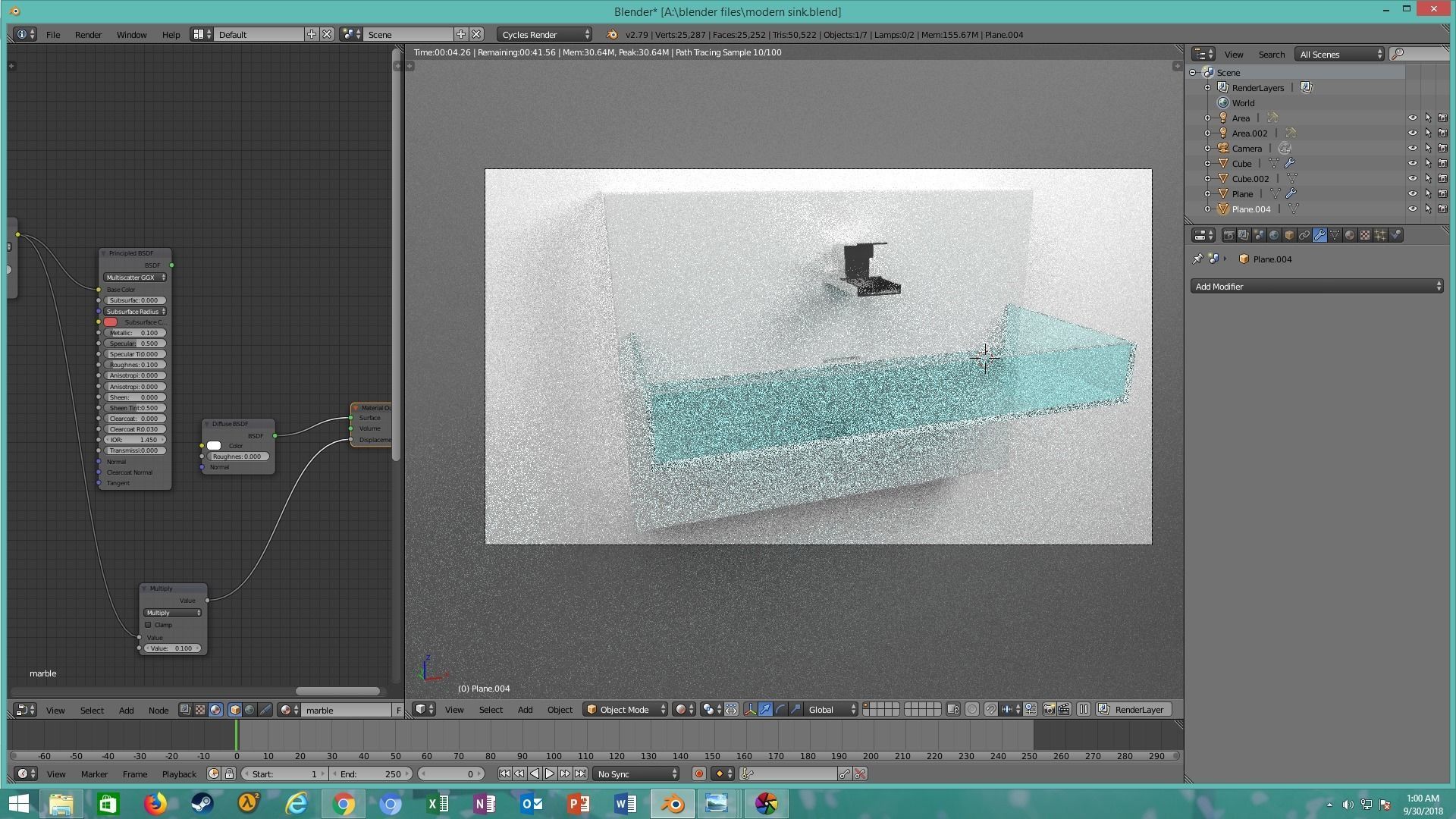
Task: Open the Object menu in 3D viewport header
Action: coord(560,709)
